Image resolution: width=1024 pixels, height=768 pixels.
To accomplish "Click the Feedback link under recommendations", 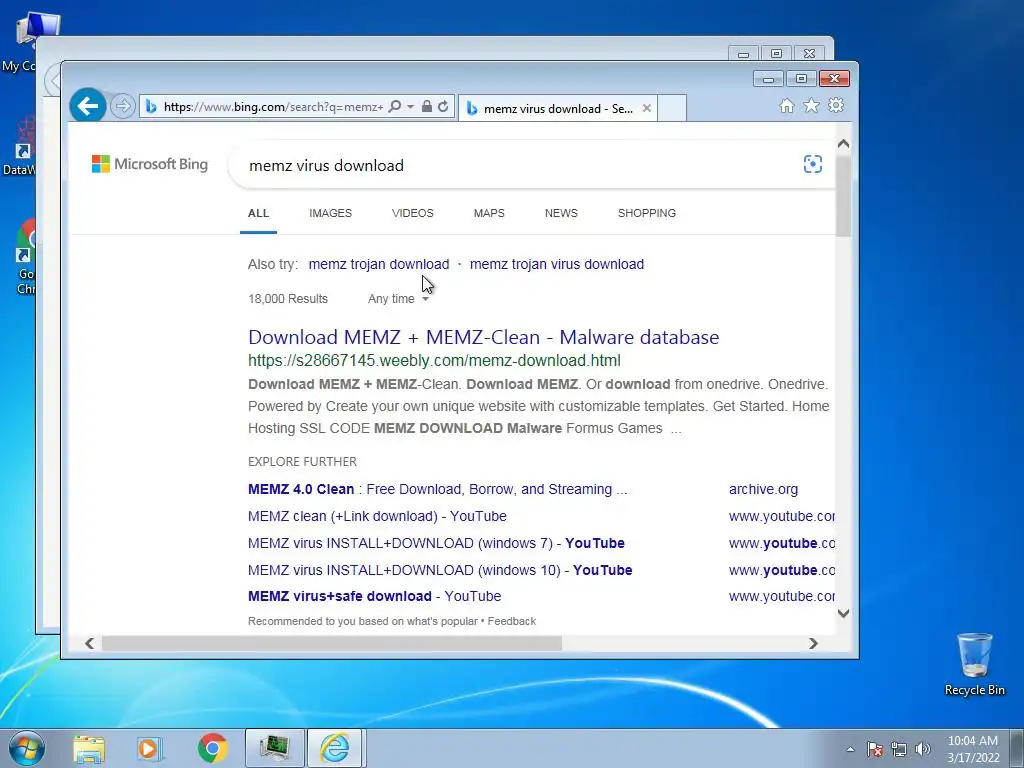I will [x=511, y=621].
